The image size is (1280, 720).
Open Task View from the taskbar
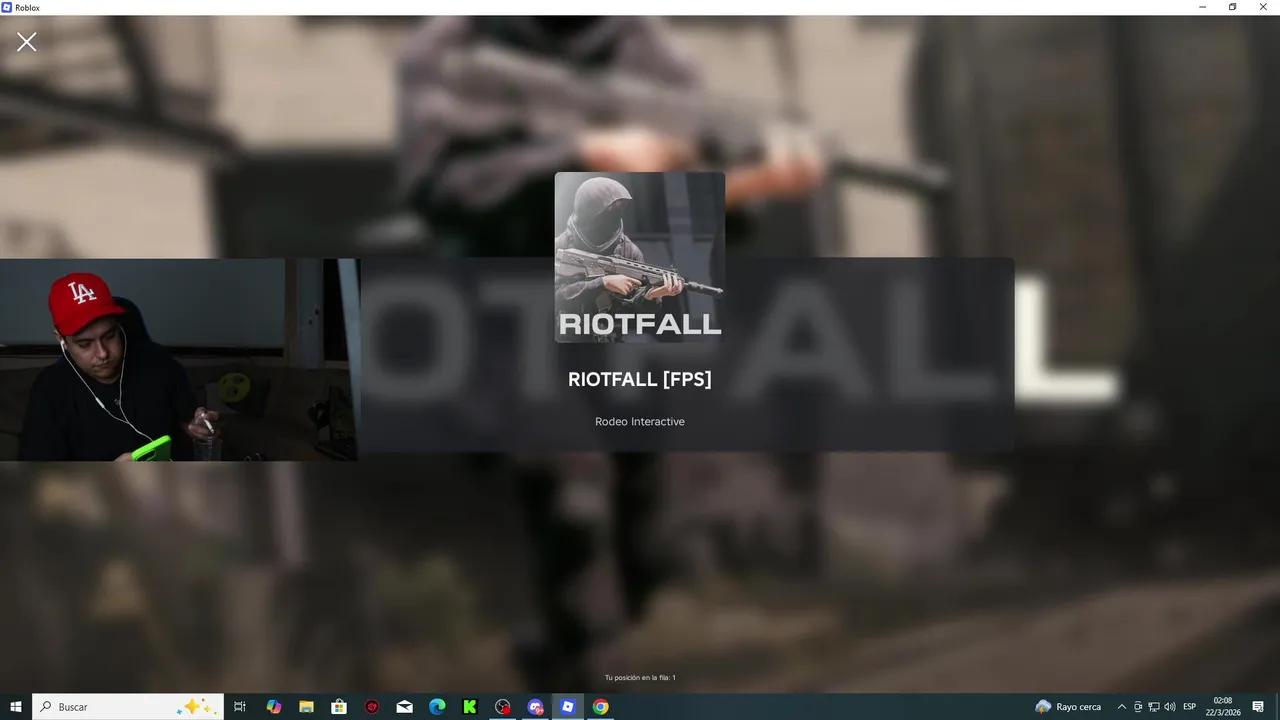pyautogui.click(x=240, y=707)
